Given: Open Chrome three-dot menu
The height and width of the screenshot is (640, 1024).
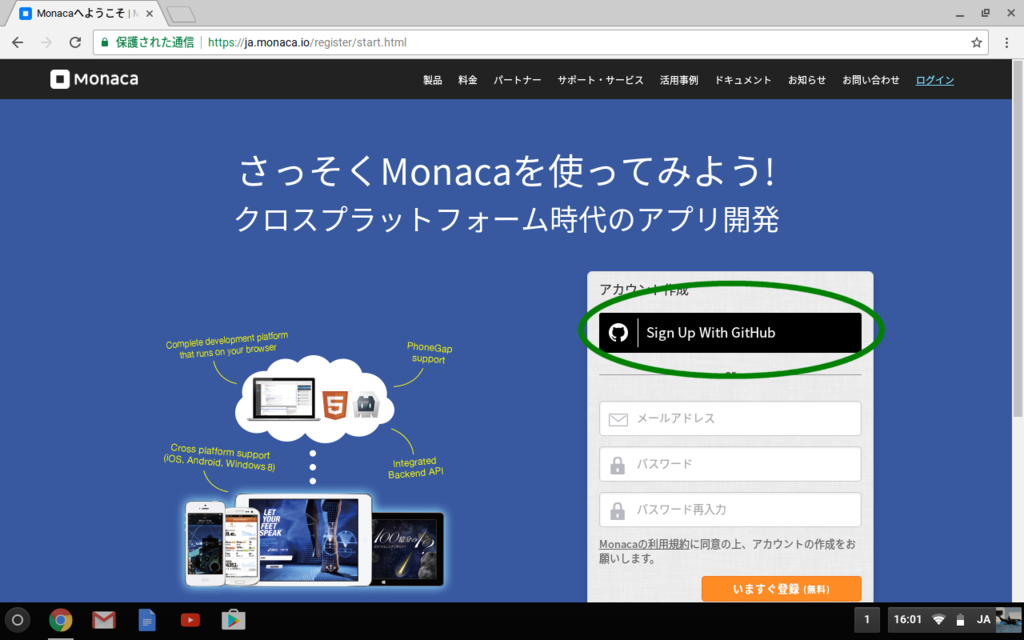Looking at the screenshot, I should pyautogui.click(x=1006, y=42).
